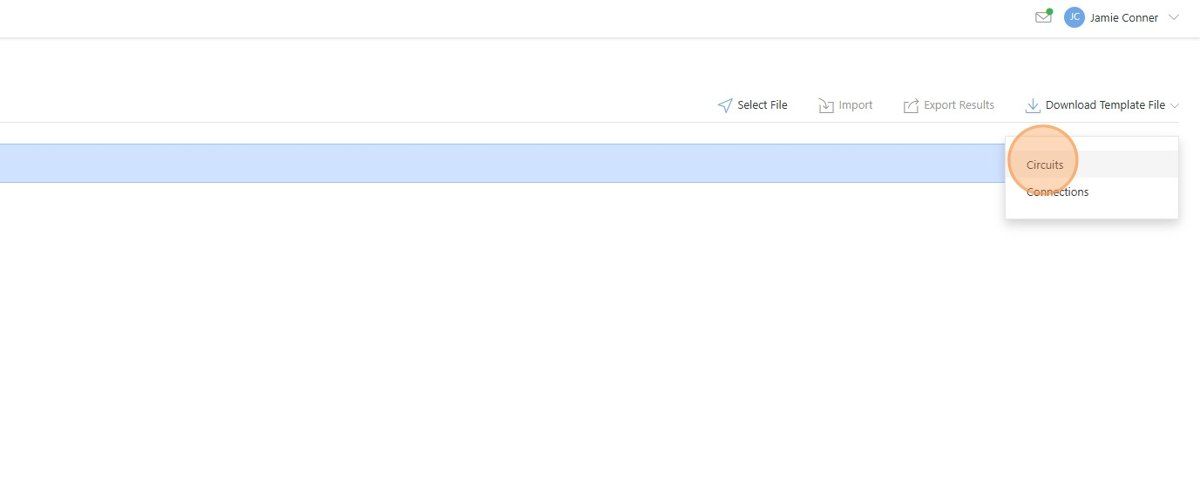This screenshot has width=1200, height=482.
Task: Open the Jamie Conner user menu
Action: pos(1124,17)
